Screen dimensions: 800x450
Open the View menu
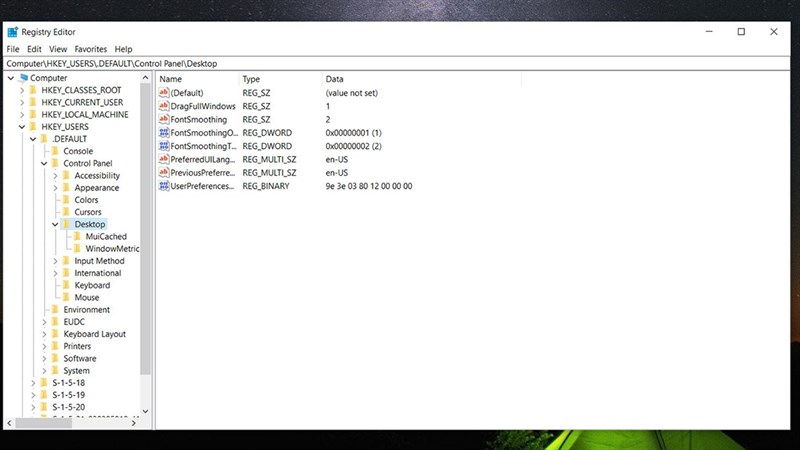[x=58, y=49]
